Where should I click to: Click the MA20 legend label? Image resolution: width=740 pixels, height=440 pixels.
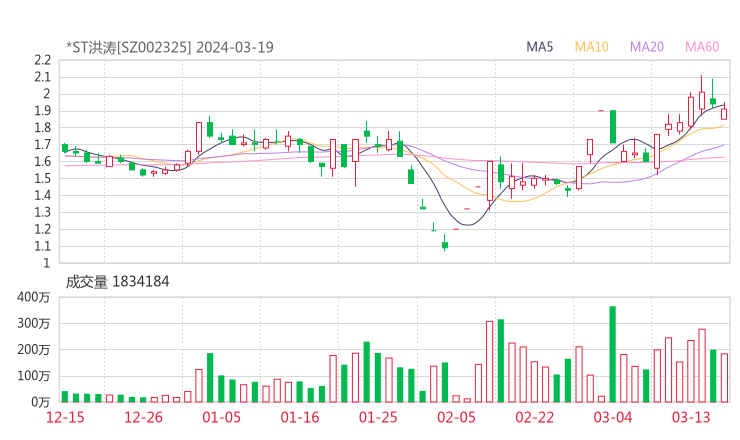647,47
